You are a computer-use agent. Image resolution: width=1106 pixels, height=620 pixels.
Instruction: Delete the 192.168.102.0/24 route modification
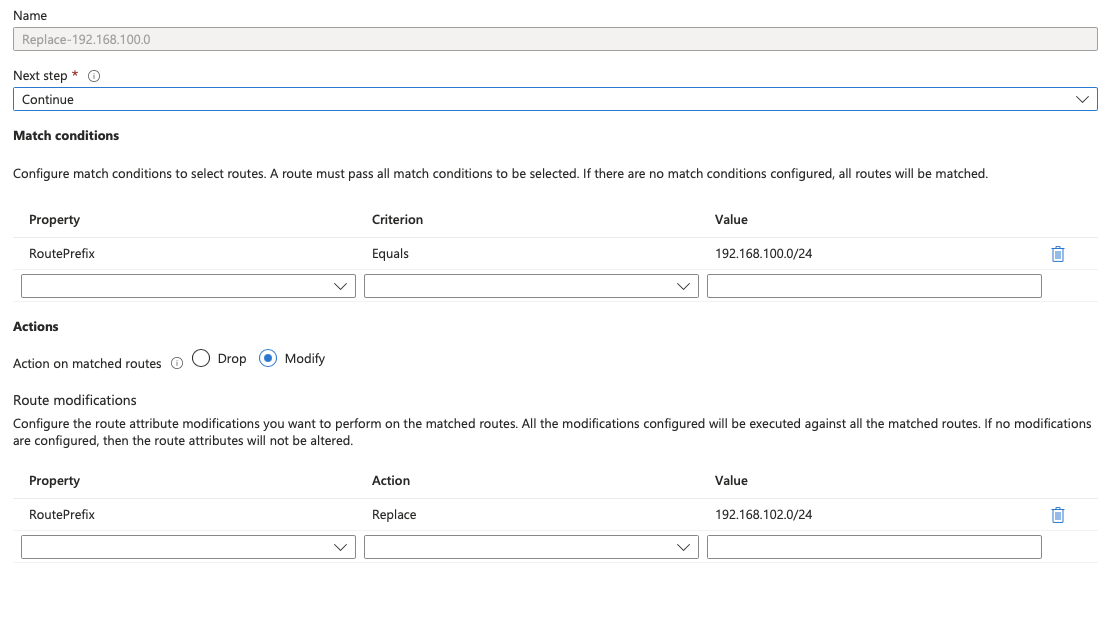[1057, 515]
